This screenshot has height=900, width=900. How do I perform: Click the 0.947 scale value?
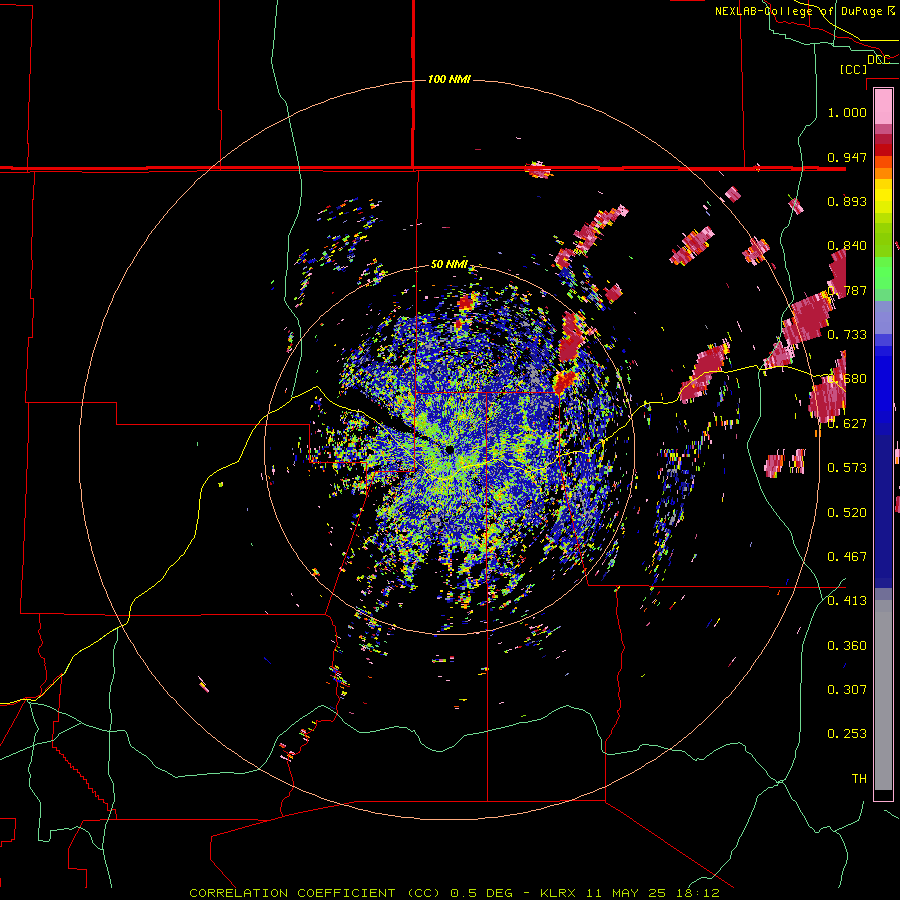pyautogui.click(x=847, y=157)
